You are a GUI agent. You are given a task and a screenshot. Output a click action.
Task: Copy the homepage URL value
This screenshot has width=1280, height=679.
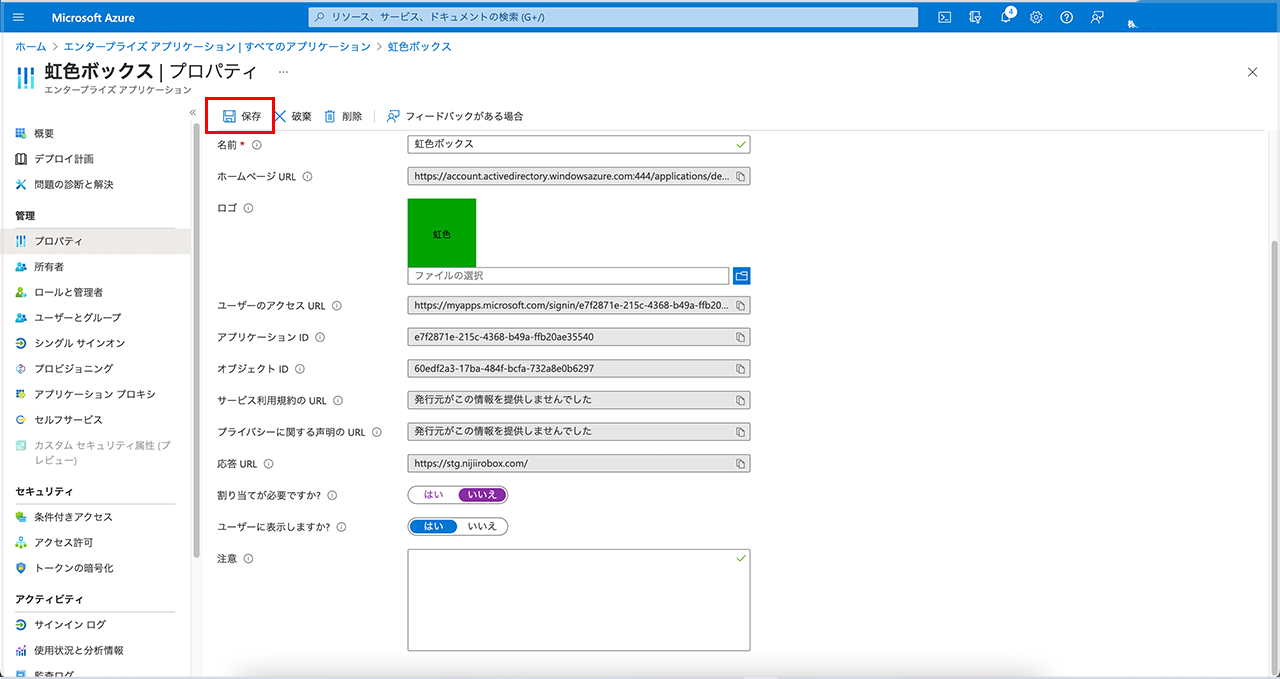tap(741, 177)
